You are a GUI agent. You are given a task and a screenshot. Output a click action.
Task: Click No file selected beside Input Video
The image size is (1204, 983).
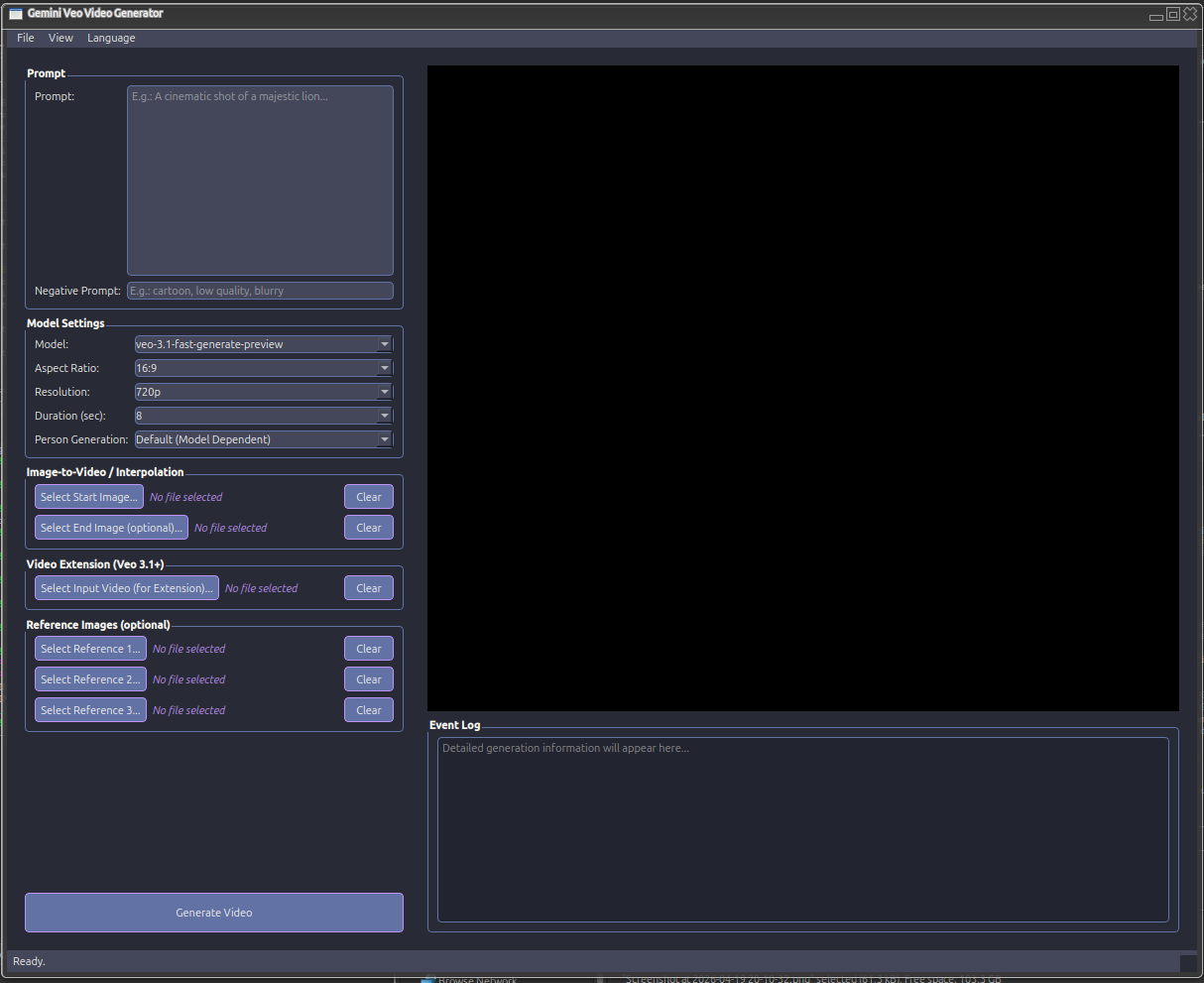coord(261,588)
